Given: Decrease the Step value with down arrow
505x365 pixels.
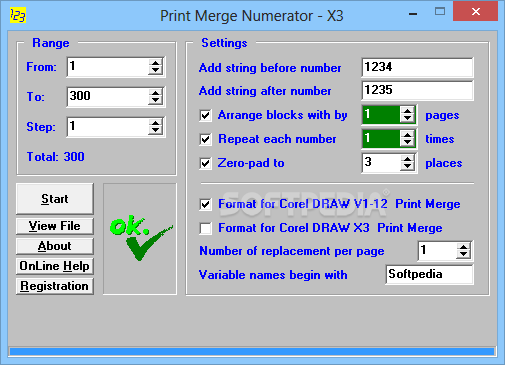Looking at the screenshot, I should 155,131.
